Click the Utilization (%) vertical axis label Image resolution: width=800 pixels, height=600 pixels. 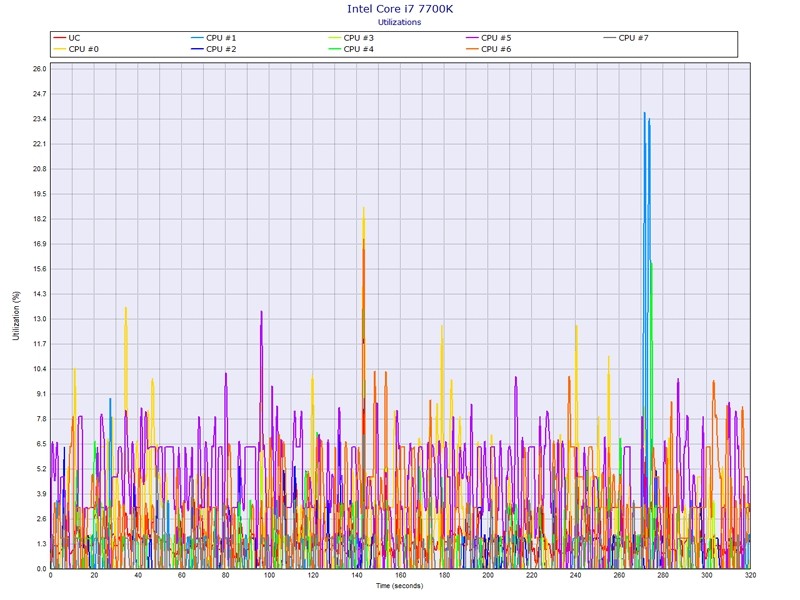point(15,317)
